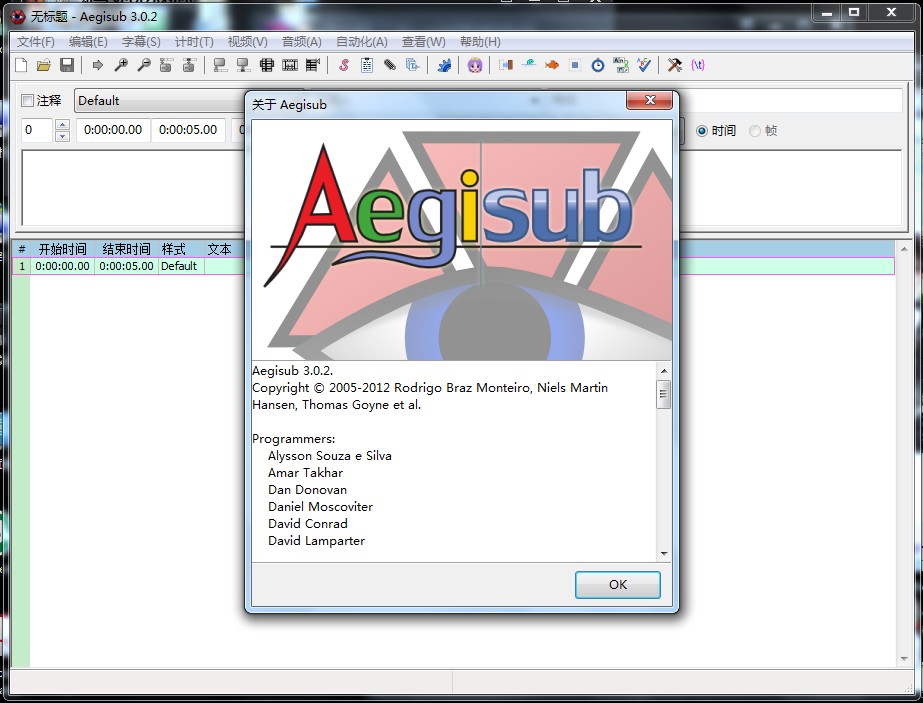Click Shift subtitle to frame icon
Image resolution: width=923 pixels, height=703 pixels.
coord(313,65)
